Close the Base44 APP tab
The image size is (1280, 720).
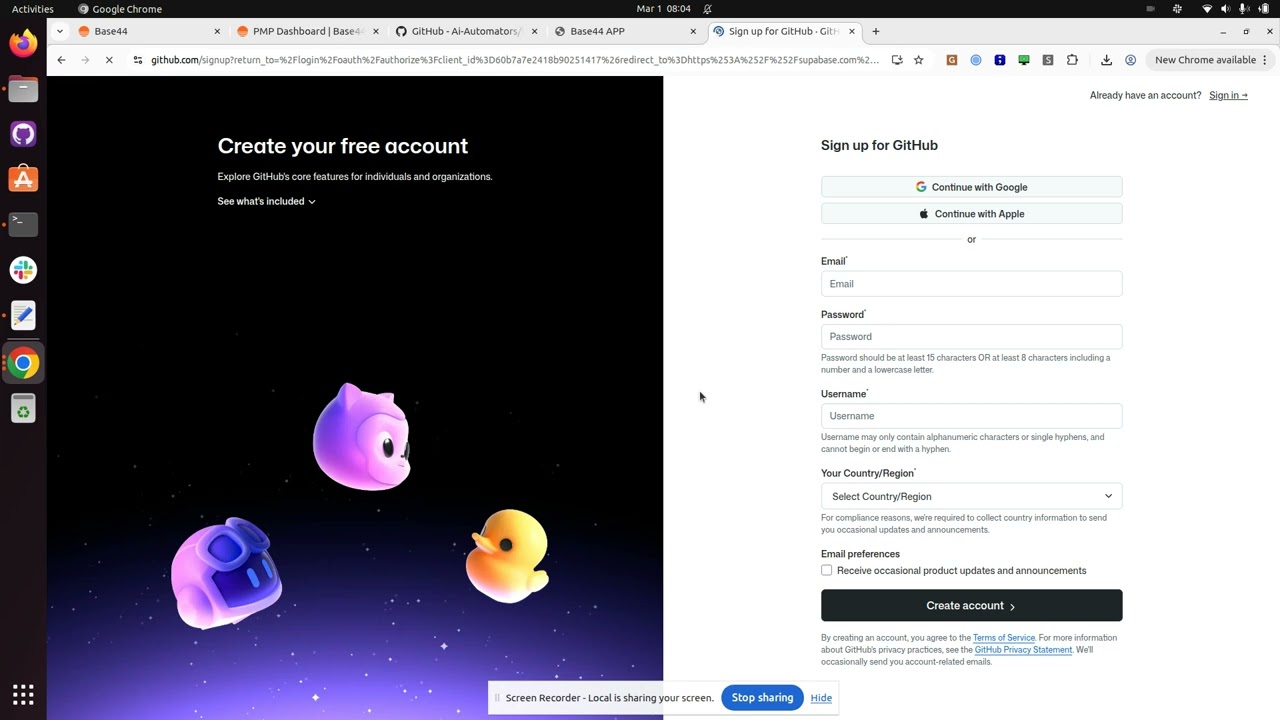click(x=694, y=31)
